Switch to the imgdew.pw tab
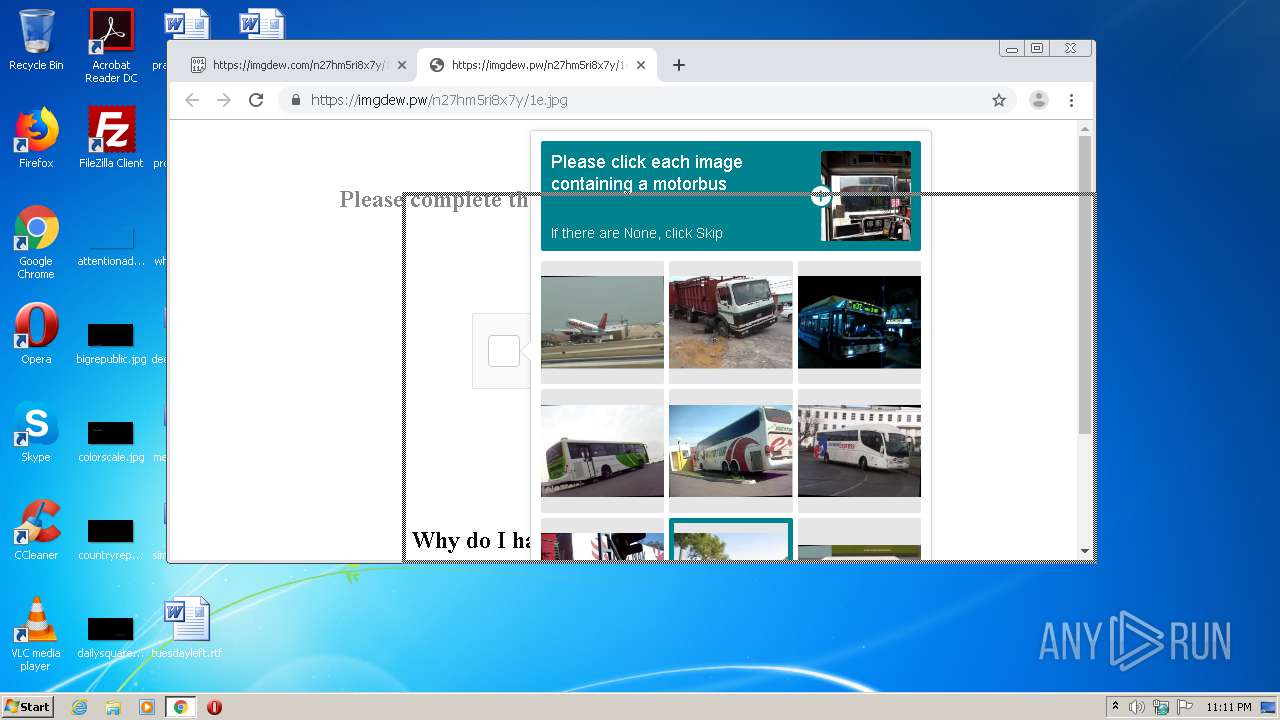 [537, 65]
